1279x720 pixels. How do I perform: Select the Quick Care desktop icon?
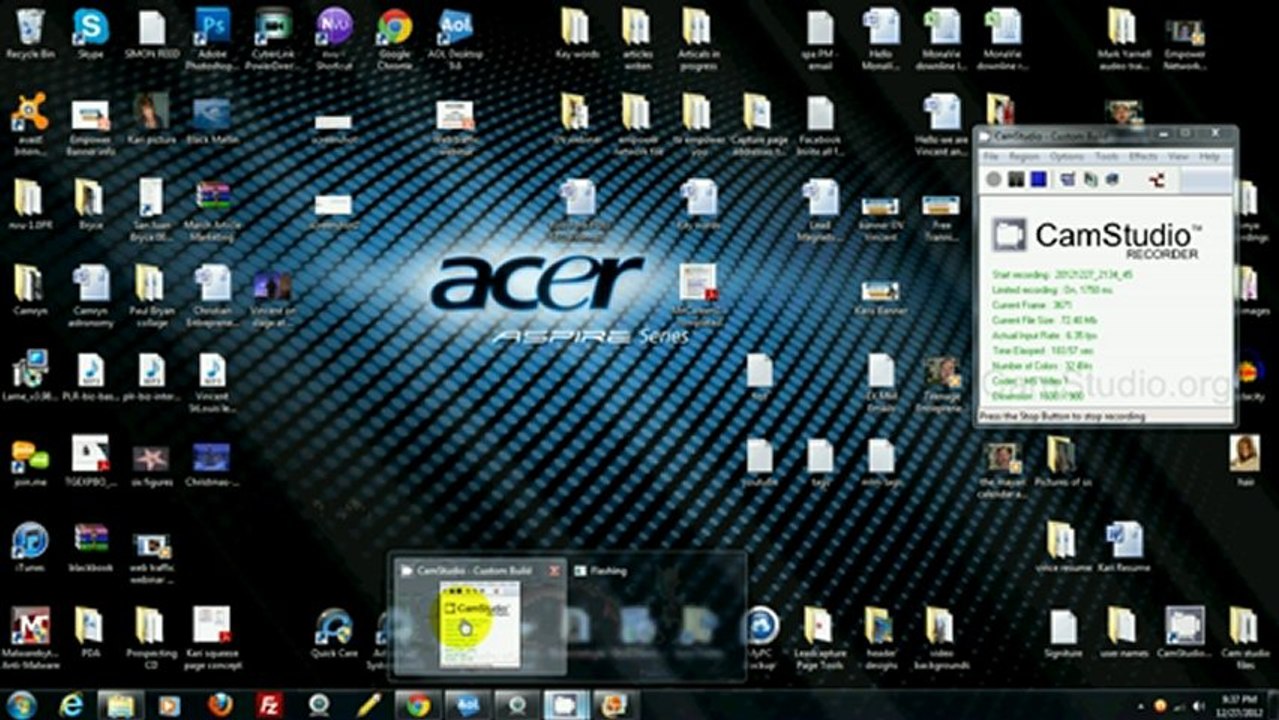tap(333, 633)
